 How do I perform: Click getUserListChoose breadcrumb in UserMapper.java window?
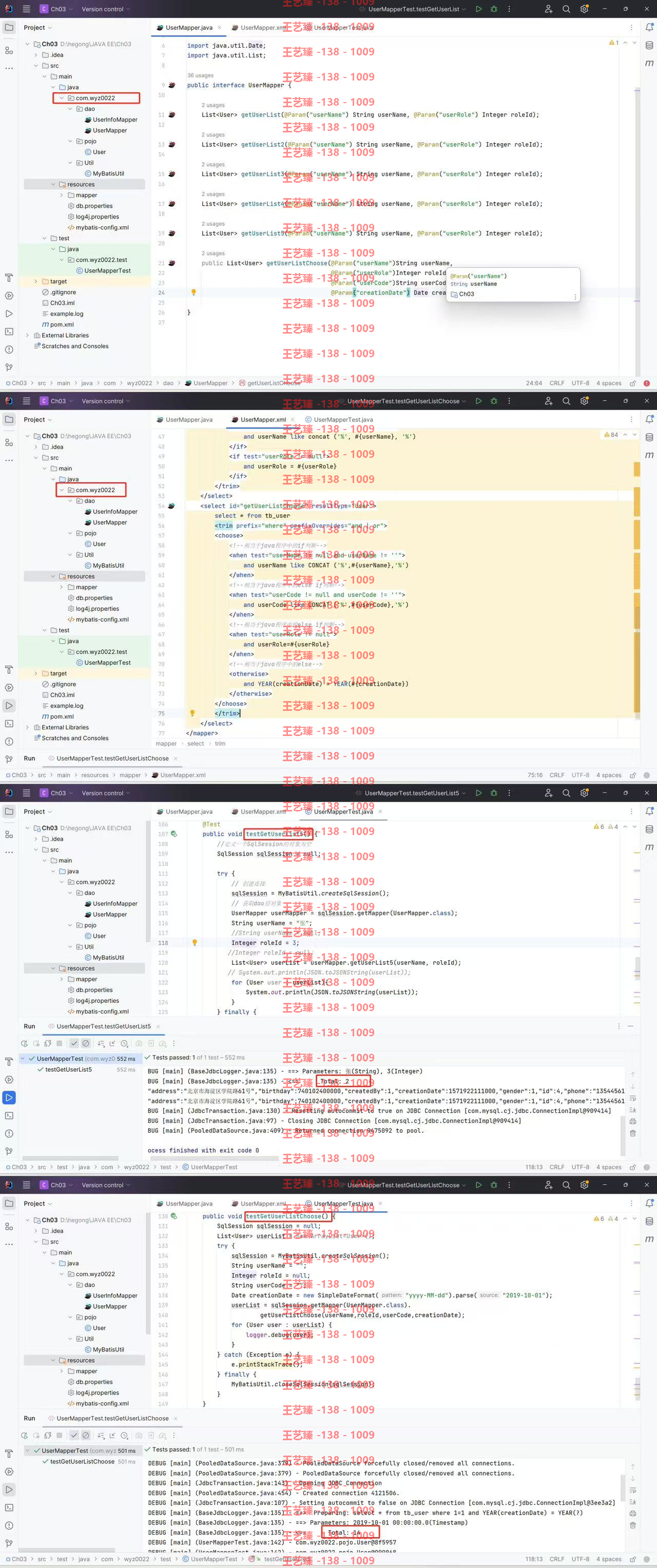[269, 383]
